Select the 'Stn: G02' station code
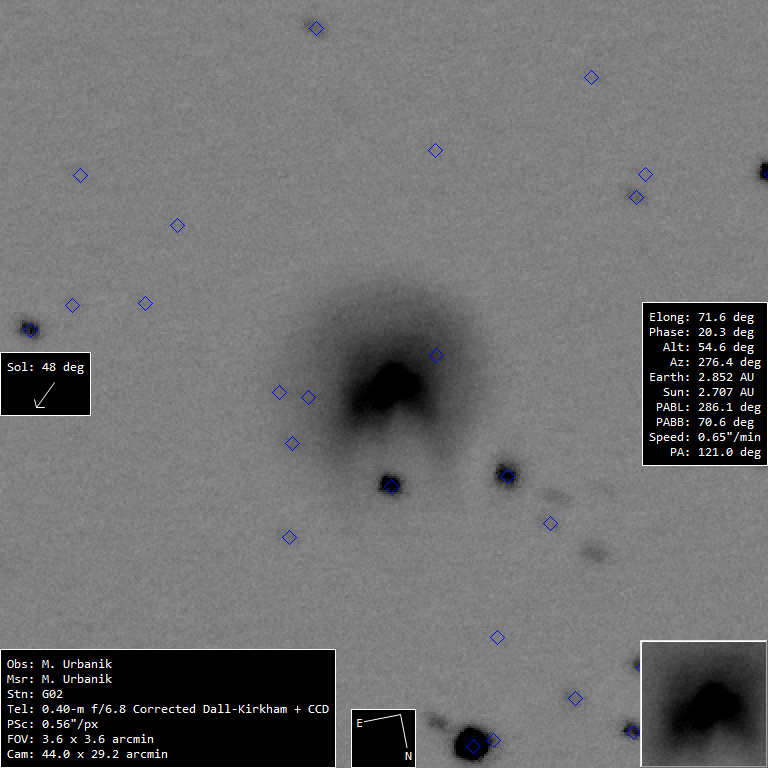 (x=35, y=694)
